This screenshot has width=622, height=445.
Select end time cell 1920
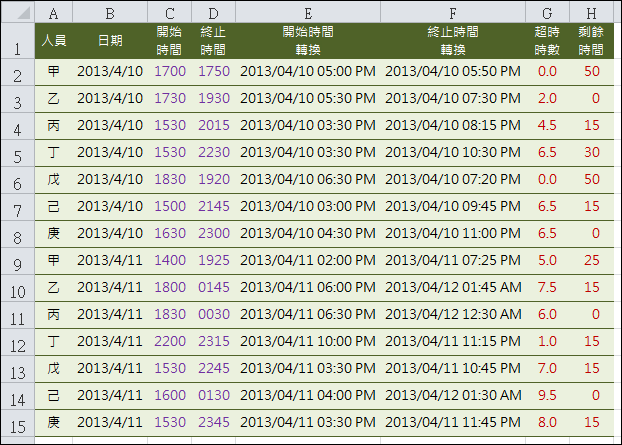click(213, 180)
